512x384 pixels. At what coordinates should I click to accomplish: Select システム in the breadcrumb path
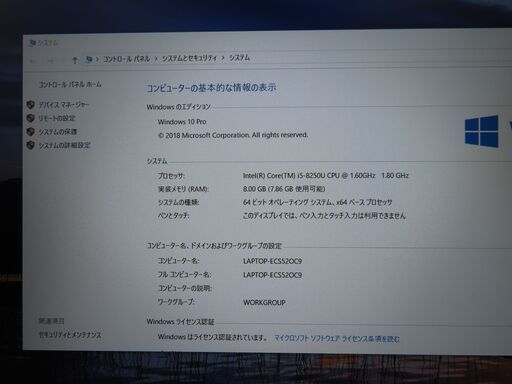pyautogui.click(x=239, y=58)
